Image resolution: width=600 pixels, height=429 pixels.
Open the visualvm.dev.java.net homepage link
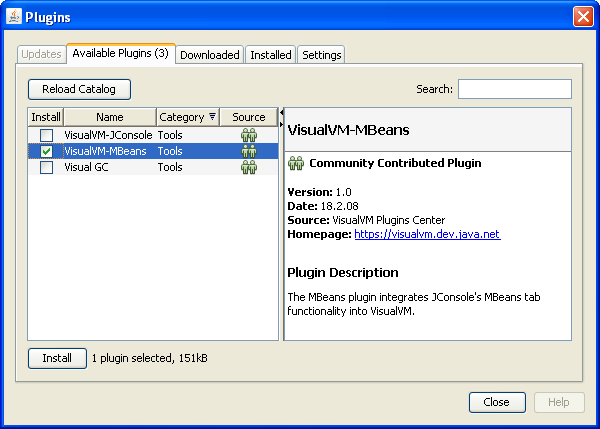tap(427, 234)
